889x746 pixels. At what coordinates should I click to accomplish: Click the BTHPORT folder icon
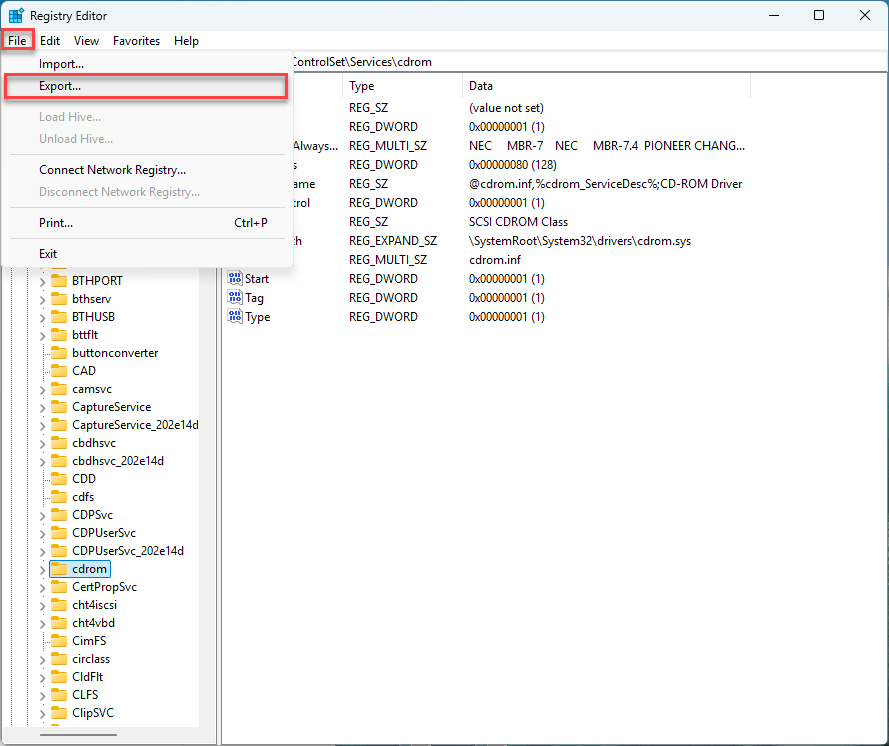59,281
